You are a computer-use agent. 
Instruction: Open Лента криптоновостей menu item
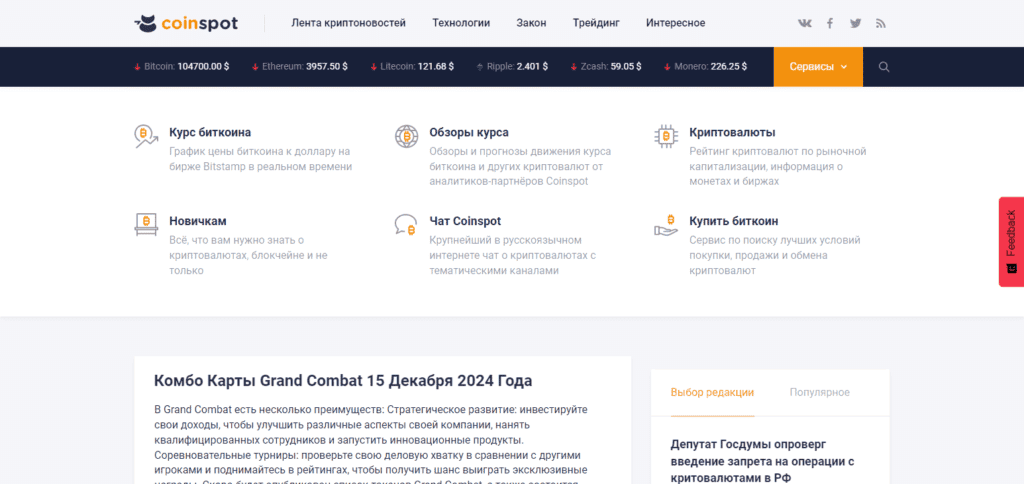pyautogui.click(x=348, y=24)
